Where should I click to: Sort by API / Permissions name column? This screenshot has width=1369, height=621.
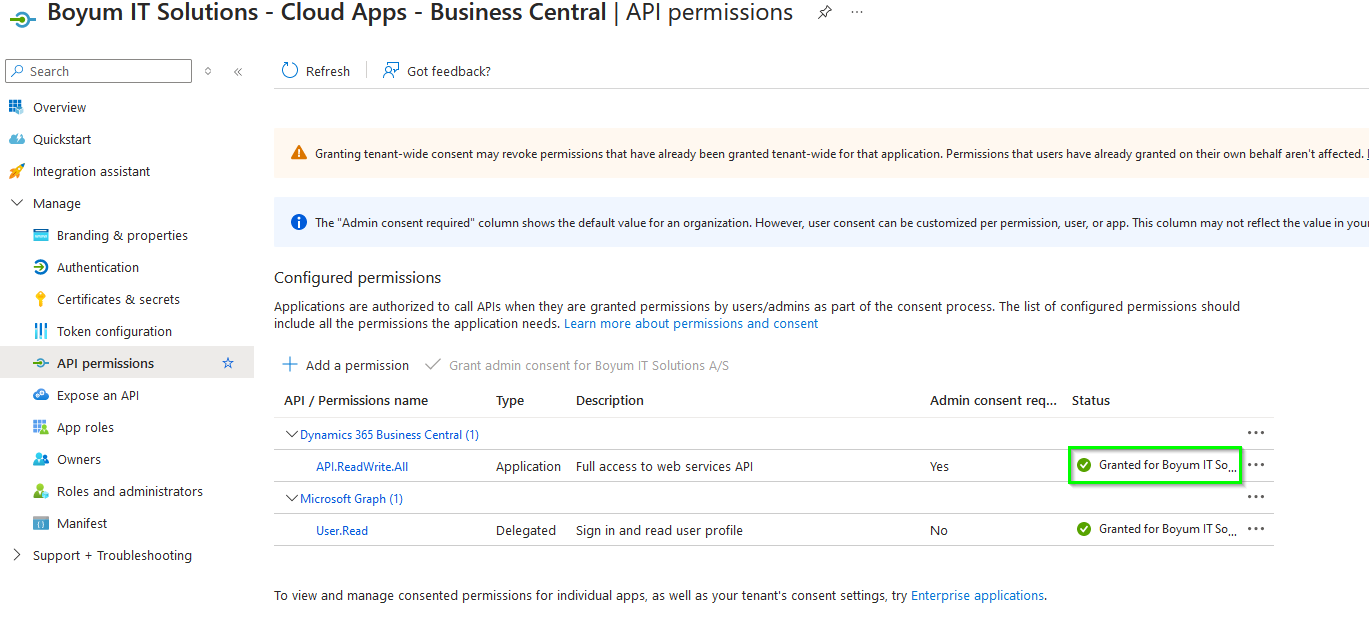click(x=356, y=400)
